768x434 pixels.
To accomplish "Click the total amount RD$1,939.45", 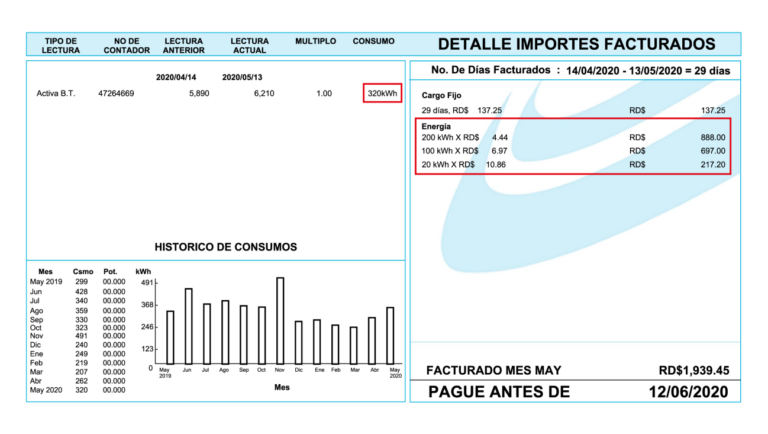I will point(694,370).
